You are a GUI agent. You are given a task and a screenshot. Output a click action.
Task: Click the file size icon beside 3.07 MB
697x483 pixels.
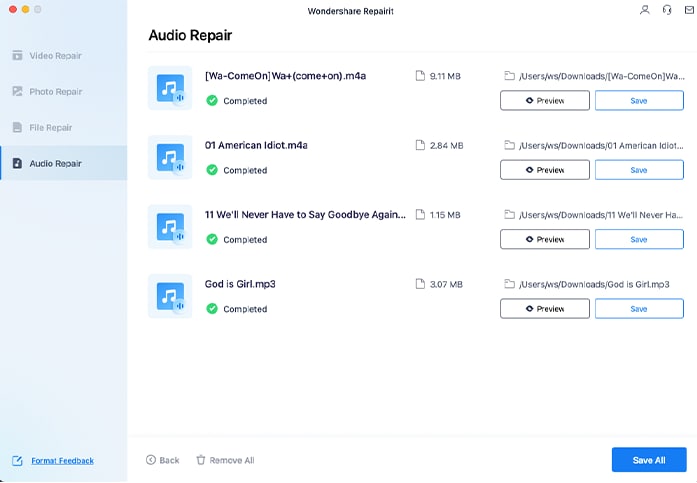tap(420, 284)
